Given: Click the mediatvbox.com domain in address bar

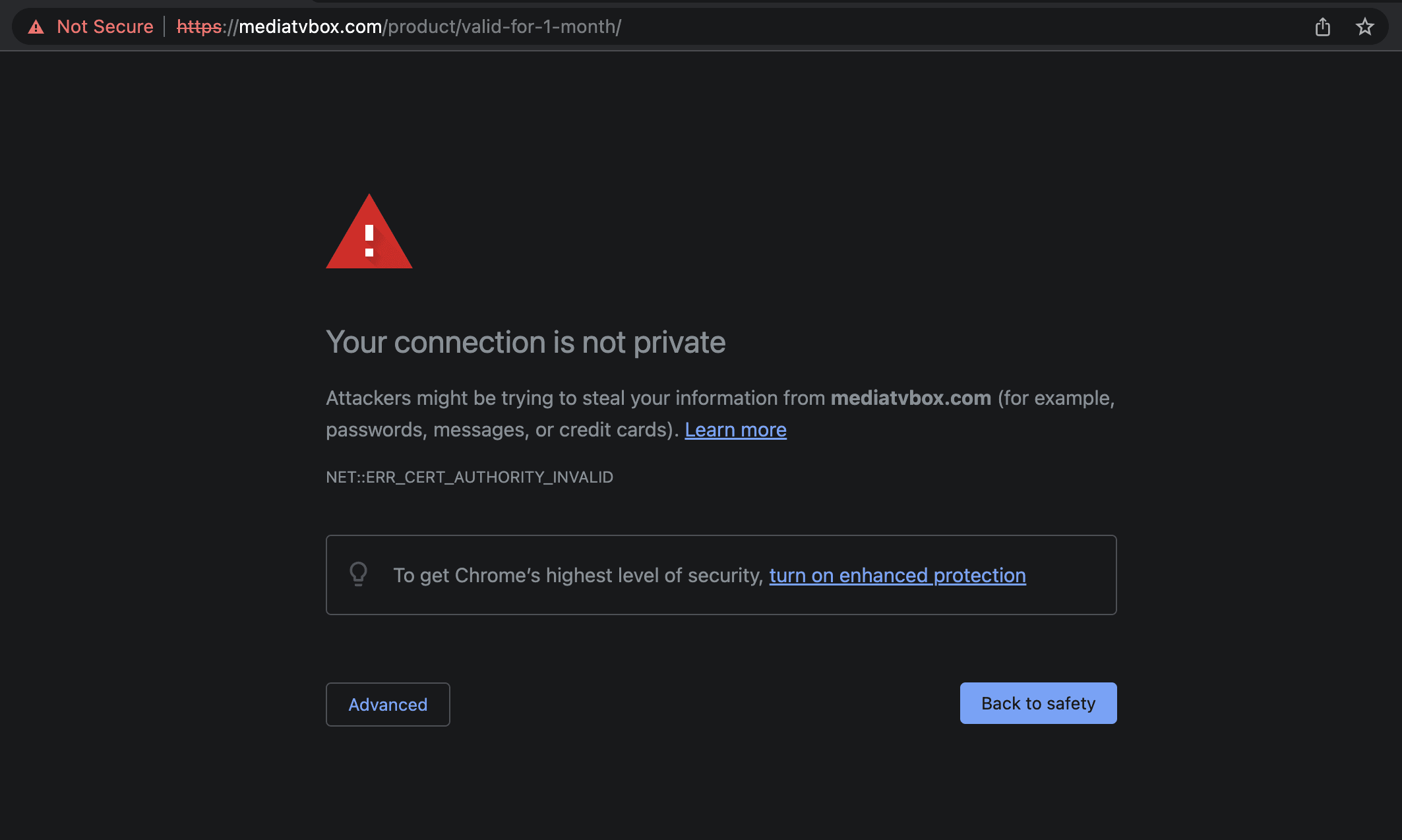Looking at the screenshot, I should [310, 27].
